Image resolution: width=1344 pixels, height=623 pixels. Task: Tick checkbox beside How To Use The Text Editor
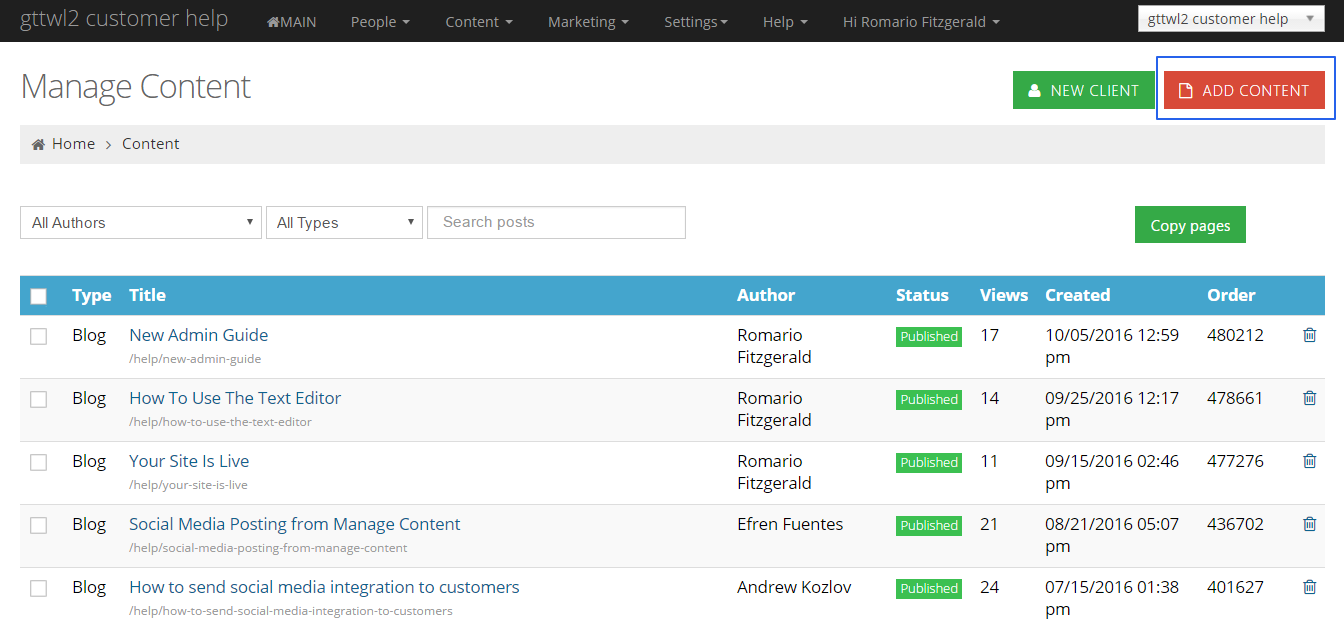pyautogui.click(x=38, y=399)
